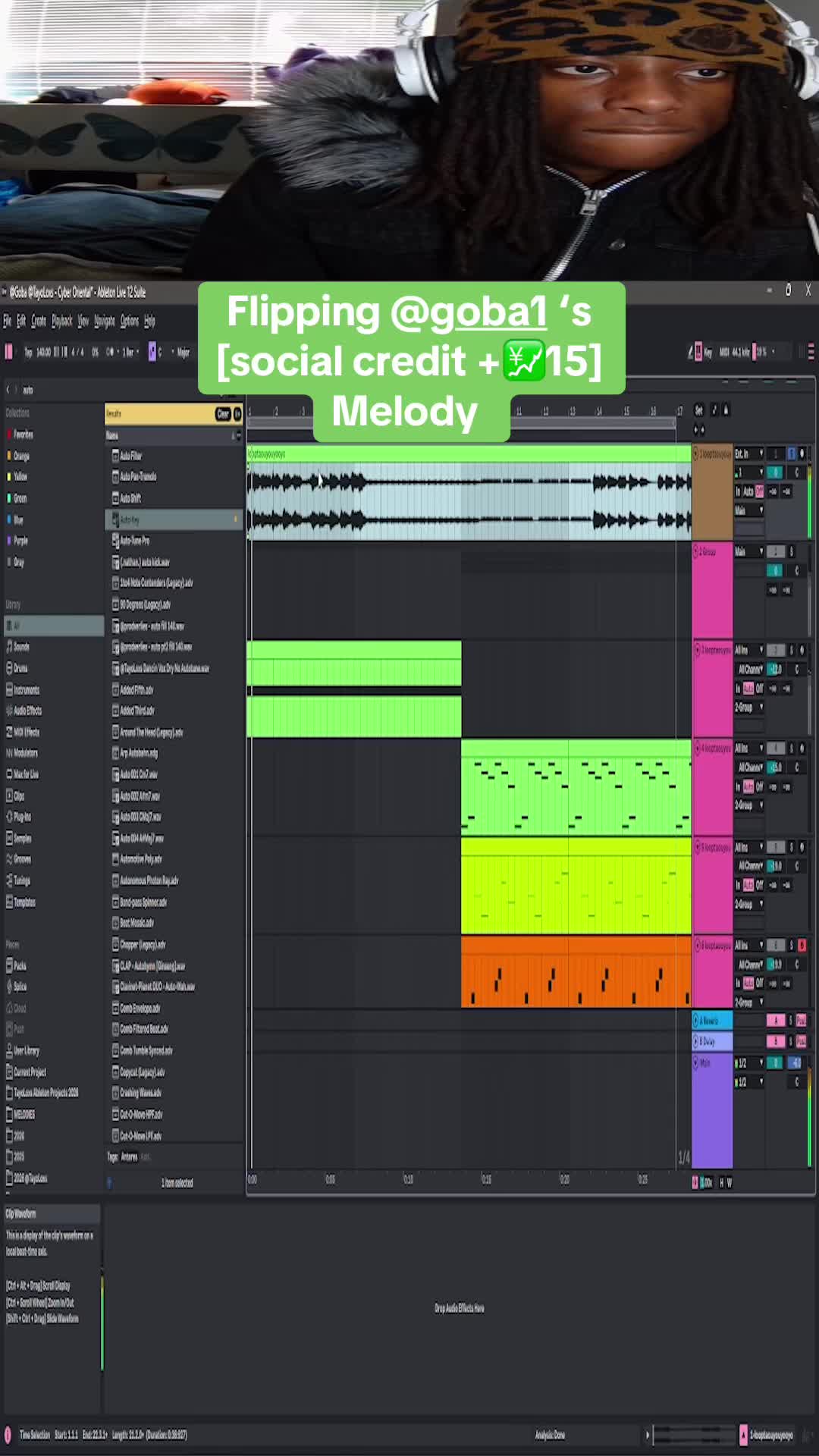819x1456 pixels.
Task: Toggle the A Reverb return activator
Action: click(775, 1021)
